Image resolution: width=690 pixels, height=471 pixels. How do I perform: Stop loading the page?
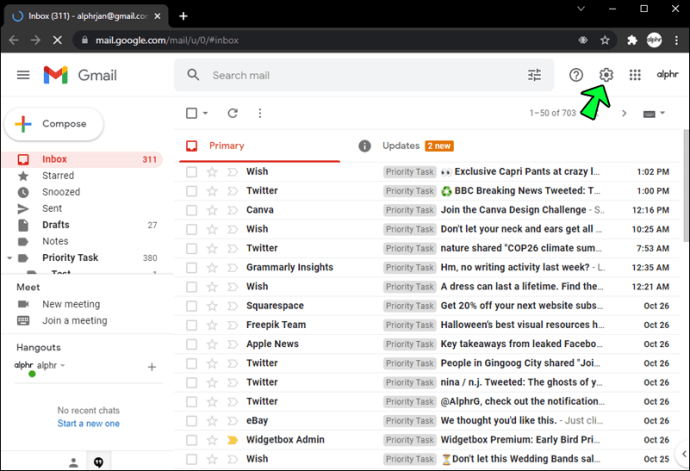57,40
